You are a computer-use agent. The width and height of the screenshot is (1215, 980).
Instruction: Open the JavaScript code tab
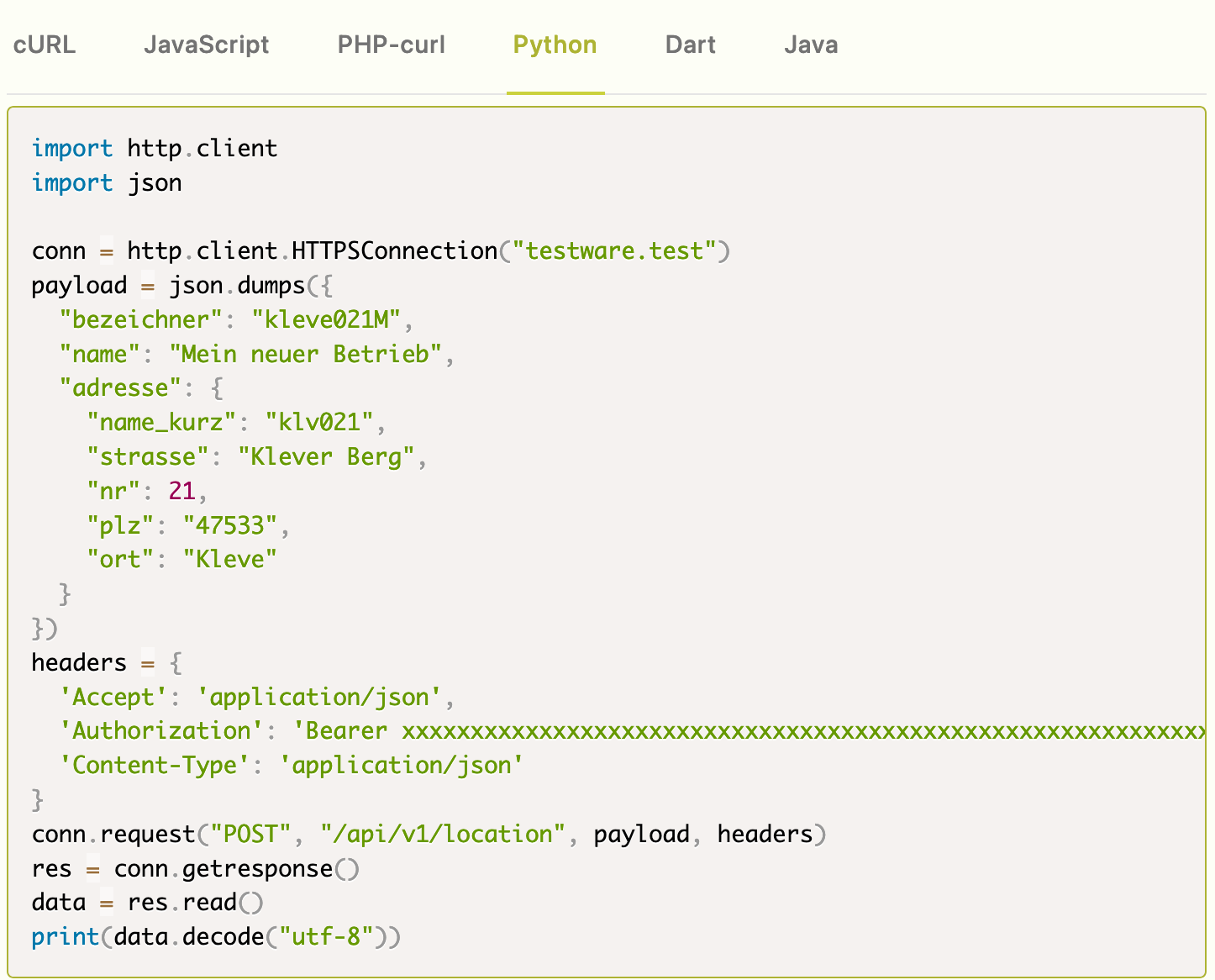[206, 45]
